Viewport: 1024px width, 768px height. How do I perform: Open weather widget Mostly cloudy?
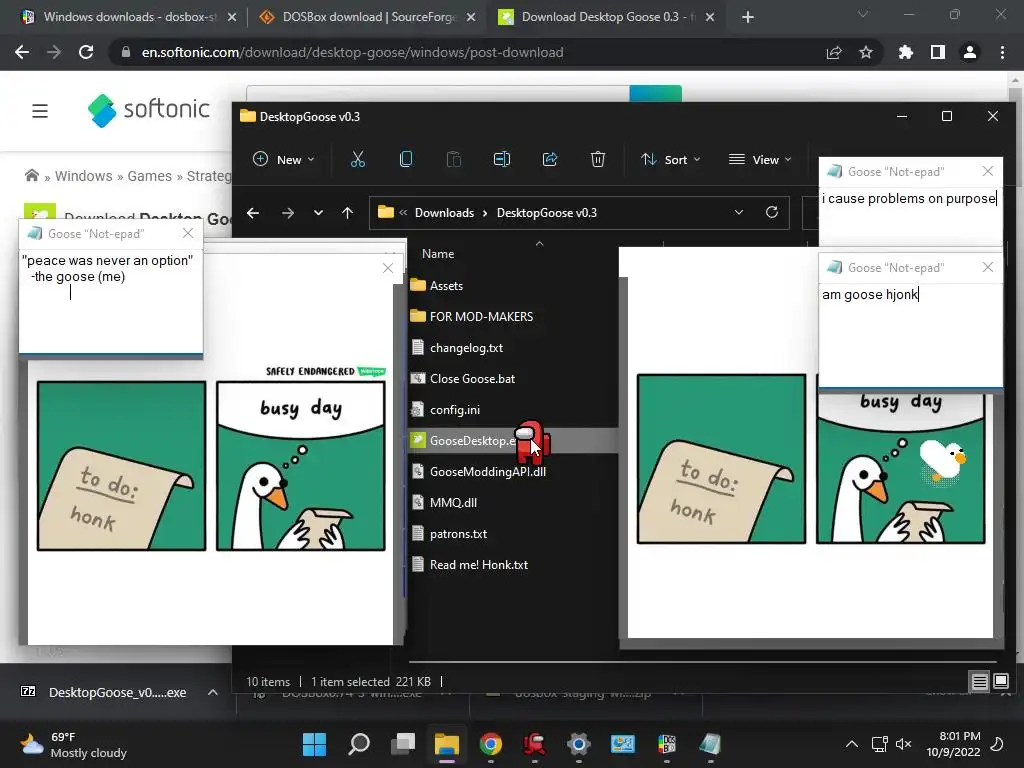click(73, 744)
